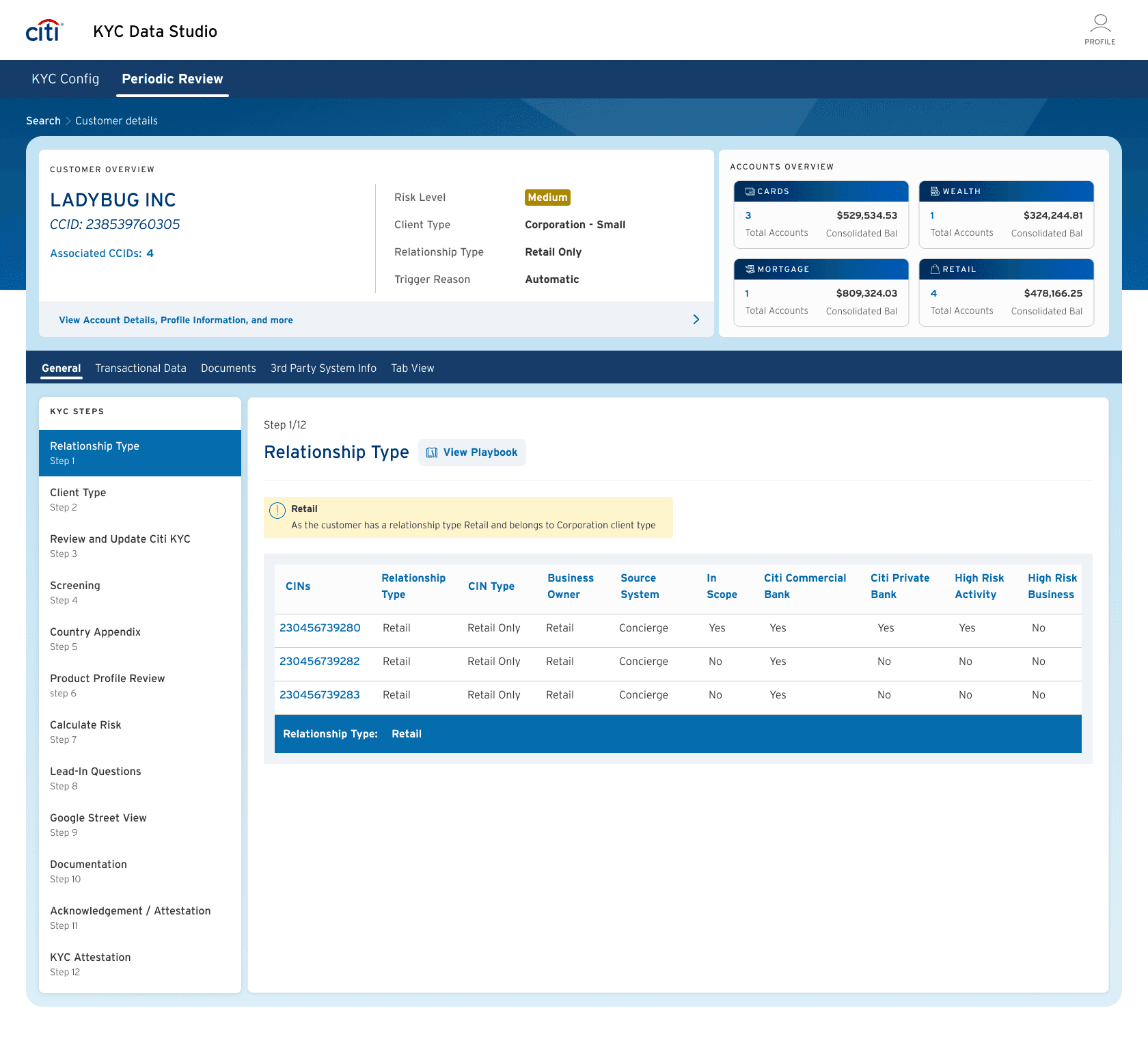Click $809,324.03 Mortgage balance
The width and height of the screenshot is (1148, 1045).
867,293
